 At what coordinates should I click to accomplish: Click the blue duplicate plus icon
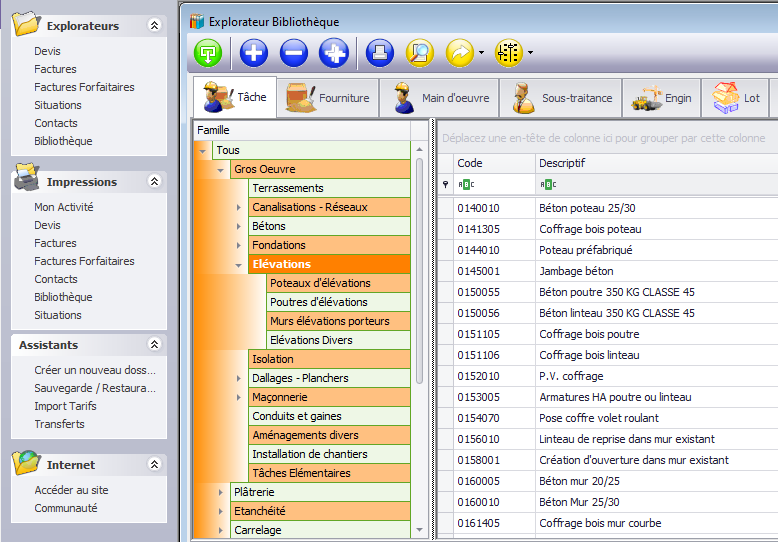(x=334, y=53)
